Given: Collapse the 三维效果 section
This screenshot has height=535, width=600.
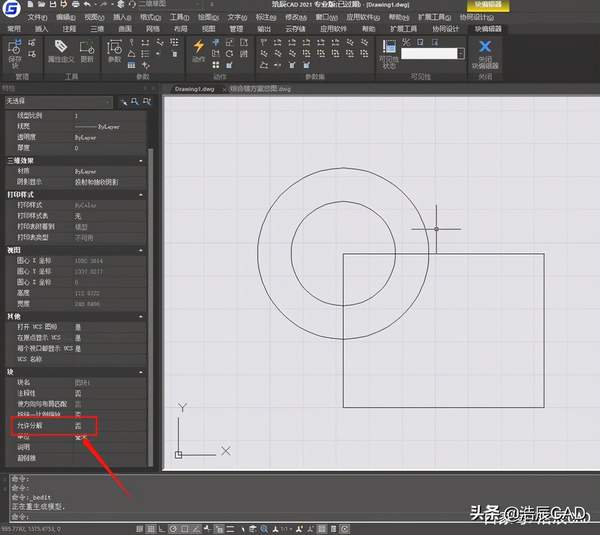Looking at the screenshot, I should pyautogui.click(x=141, y=161).
